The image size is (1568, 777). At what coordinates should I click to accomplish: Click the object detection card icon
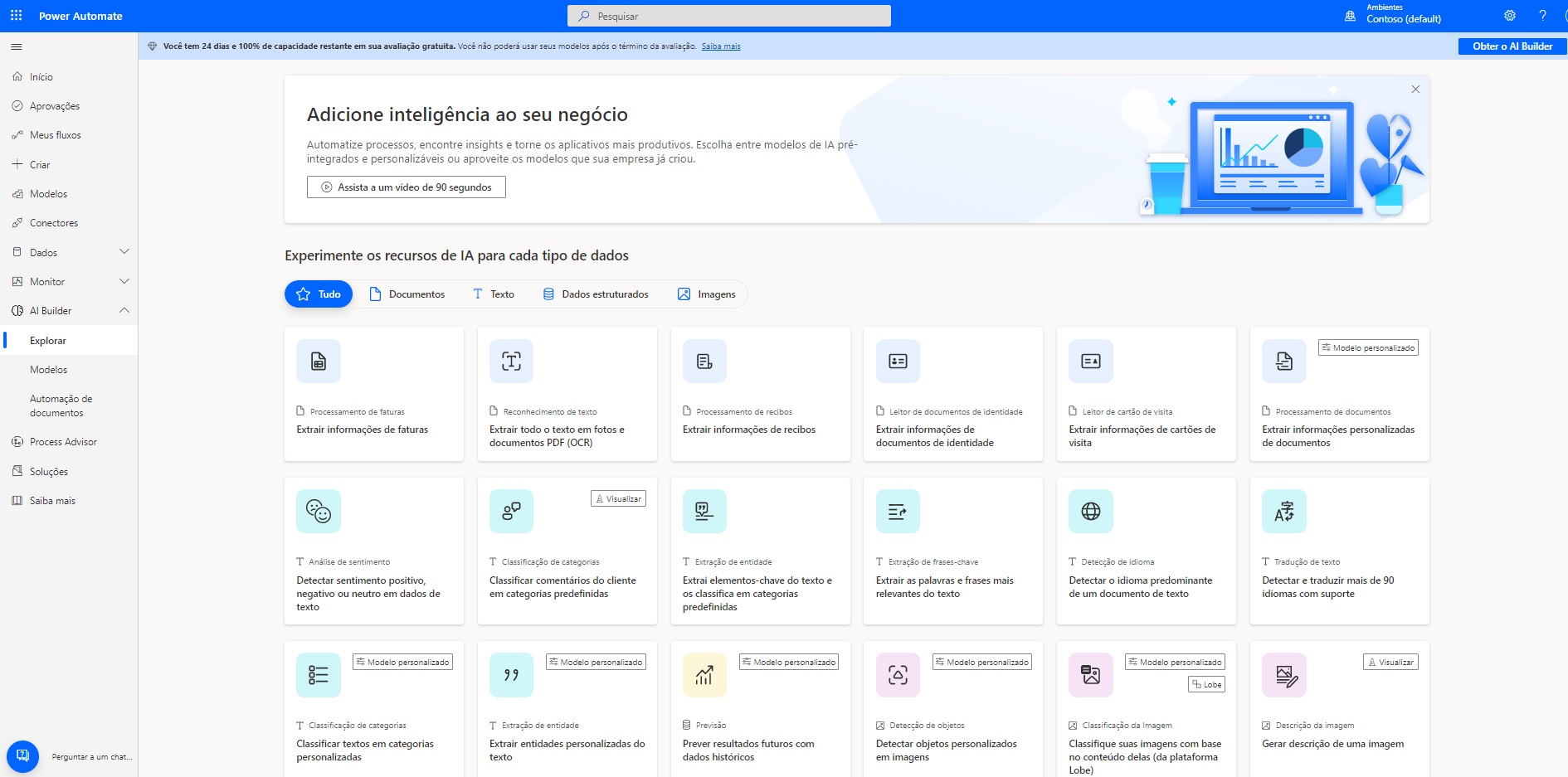pos(898,674)
